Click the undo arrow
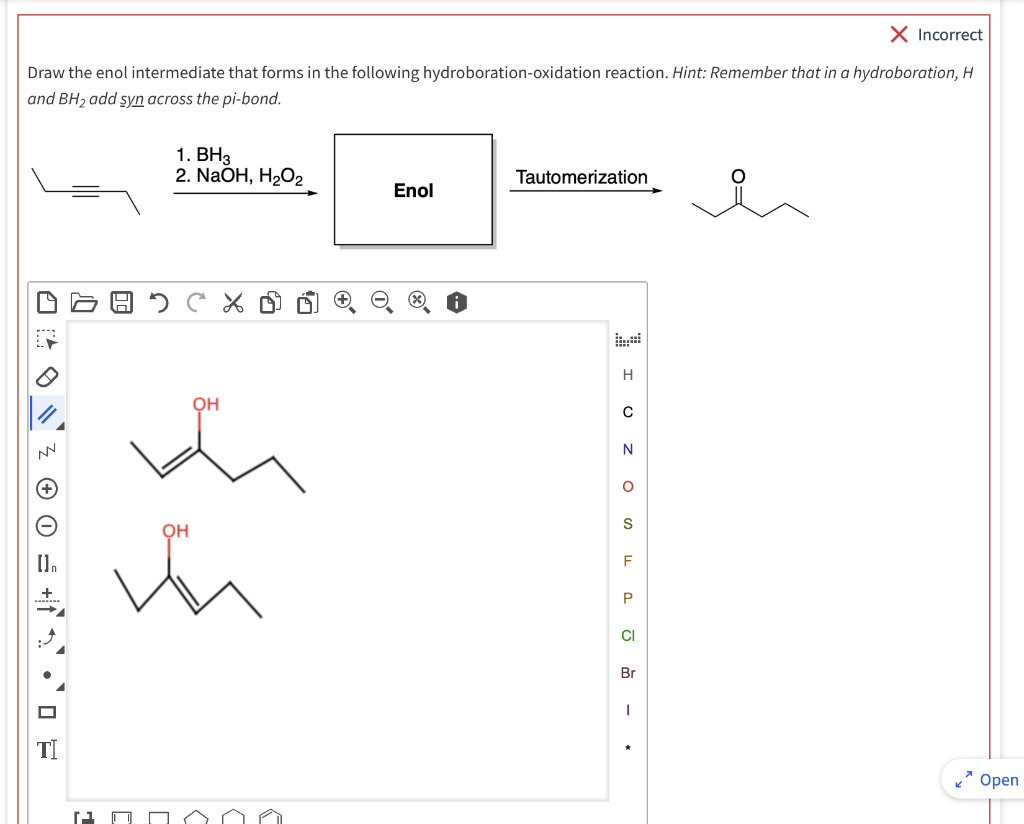Image resolution: width=1024 pixels, height=824 pixels. click(x=157, y=303)
